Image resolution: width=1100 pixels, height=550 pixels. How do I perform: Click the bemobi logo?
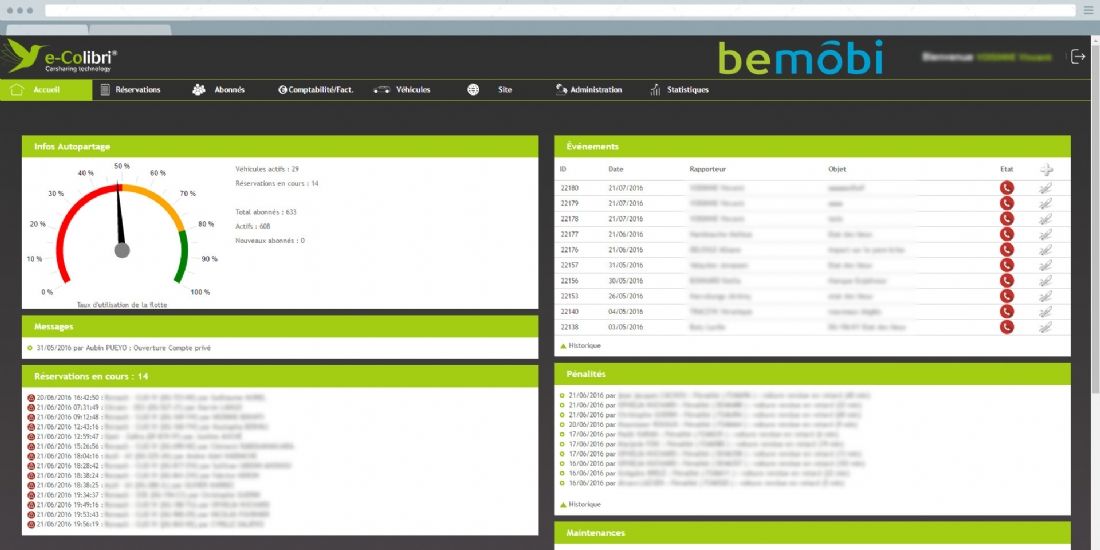point(800,58)
